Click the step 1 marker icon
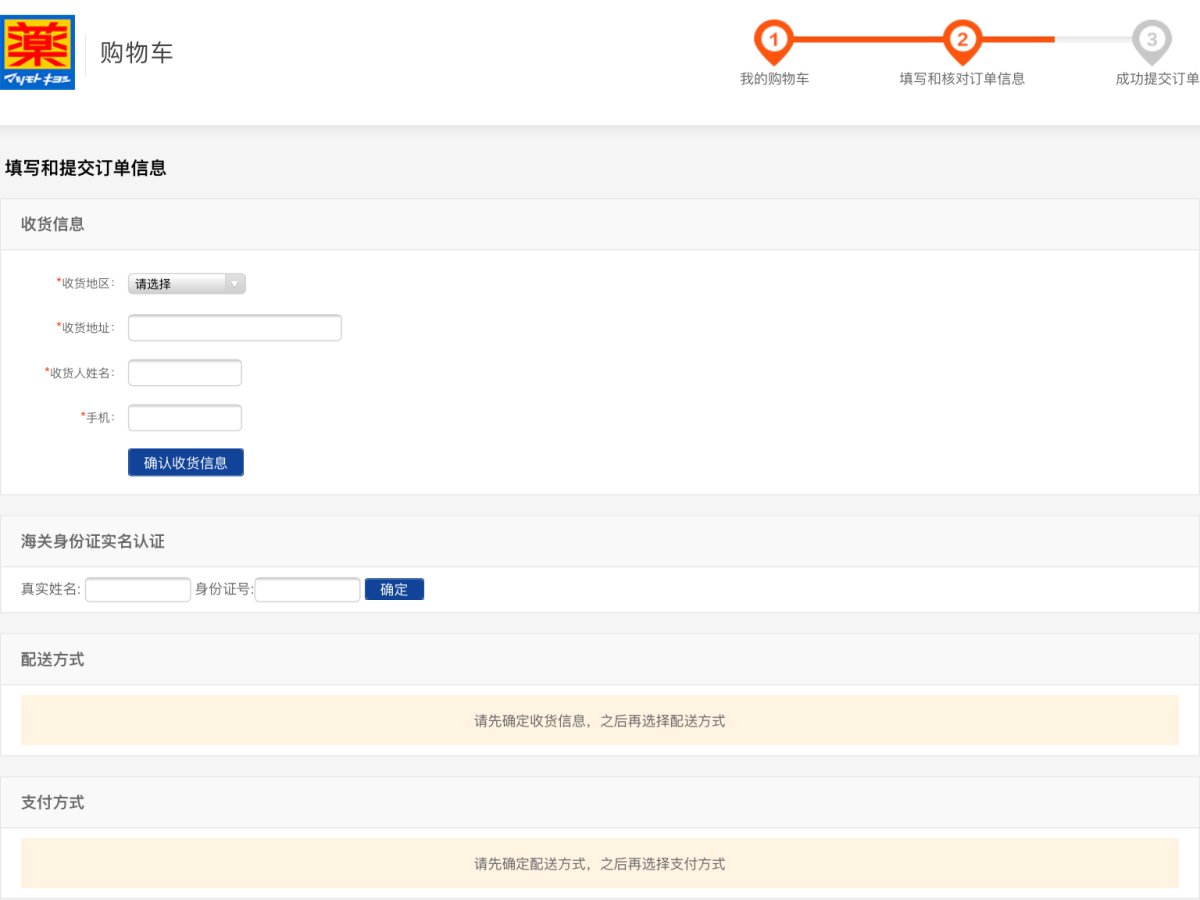The height and width of the screenshot is (900, 1200). (x=773, y=41)
